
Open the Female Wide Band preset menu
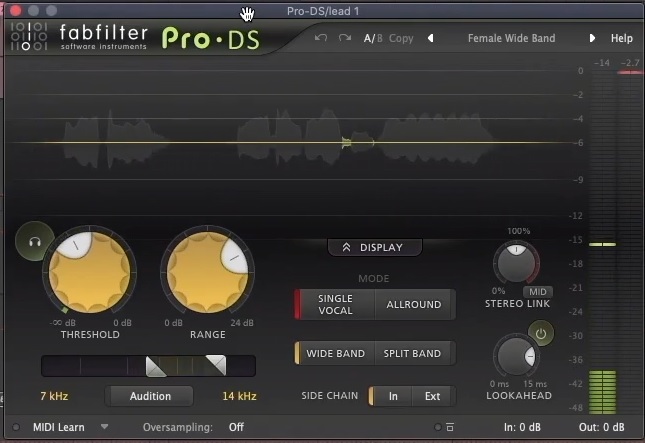(x=511, y=38)
